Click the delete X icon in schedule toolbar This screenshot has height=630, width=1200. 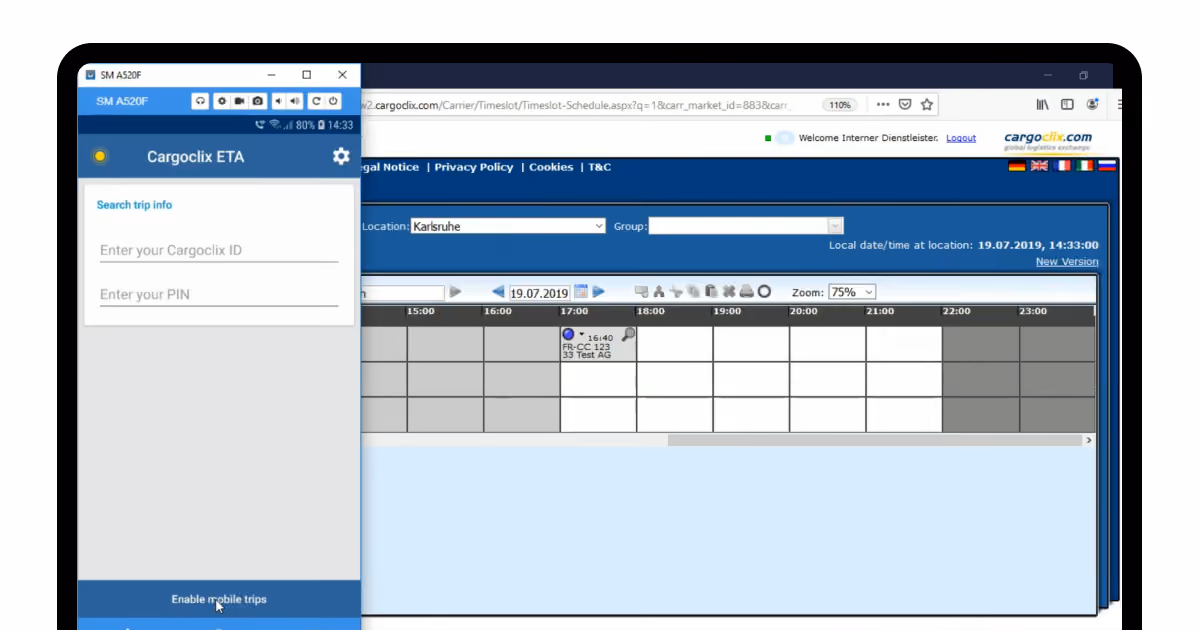[729, 292]
